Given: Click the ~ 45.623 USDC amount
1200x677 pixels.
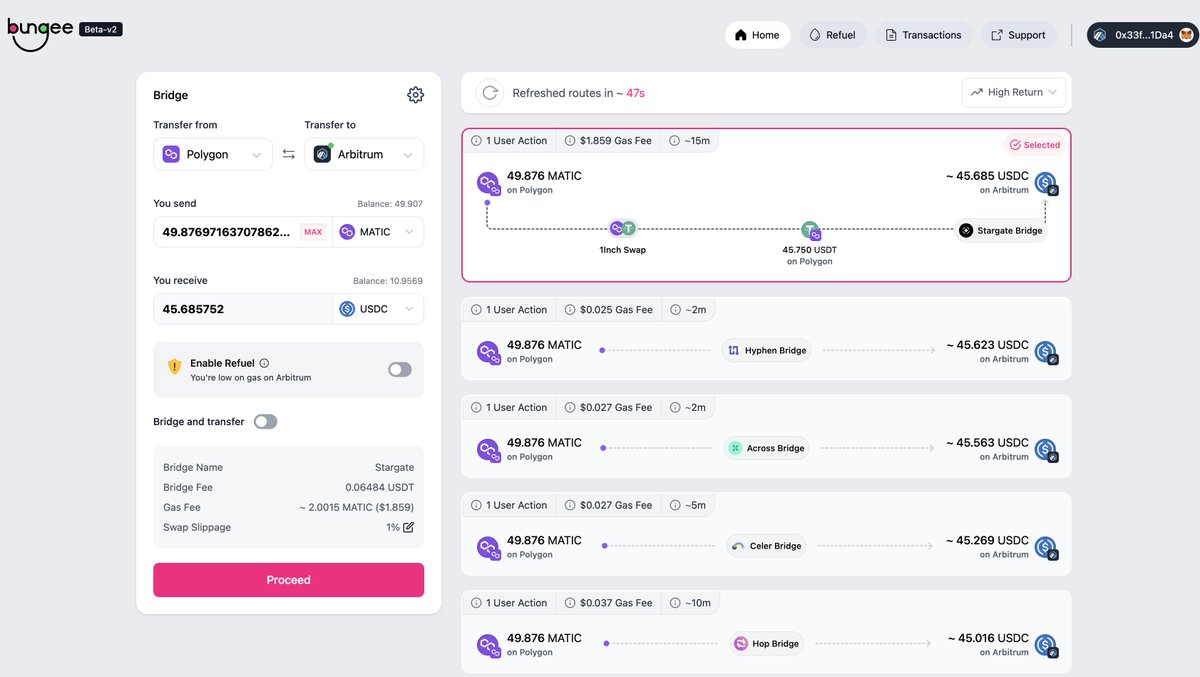Looking at the screenshot, I should 988,345.
